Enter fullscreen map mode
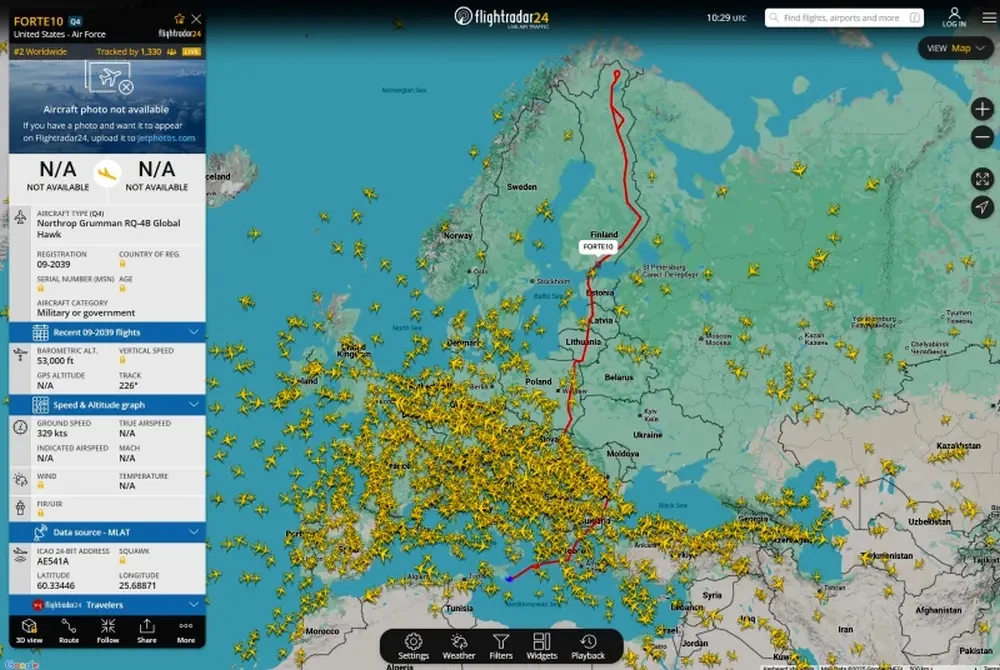The width and height of the screenshot is (1000, 670). point(982,178)
